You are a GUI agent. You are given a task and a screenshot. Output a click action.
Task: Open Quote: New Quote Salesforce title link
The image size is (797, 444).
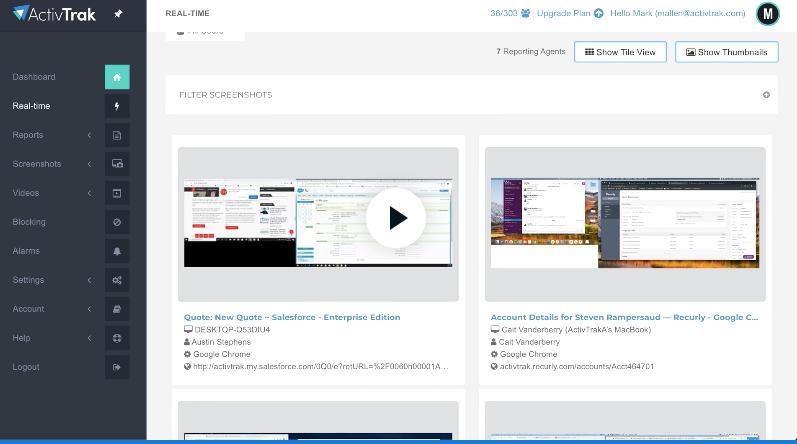(x=292, y=317)
